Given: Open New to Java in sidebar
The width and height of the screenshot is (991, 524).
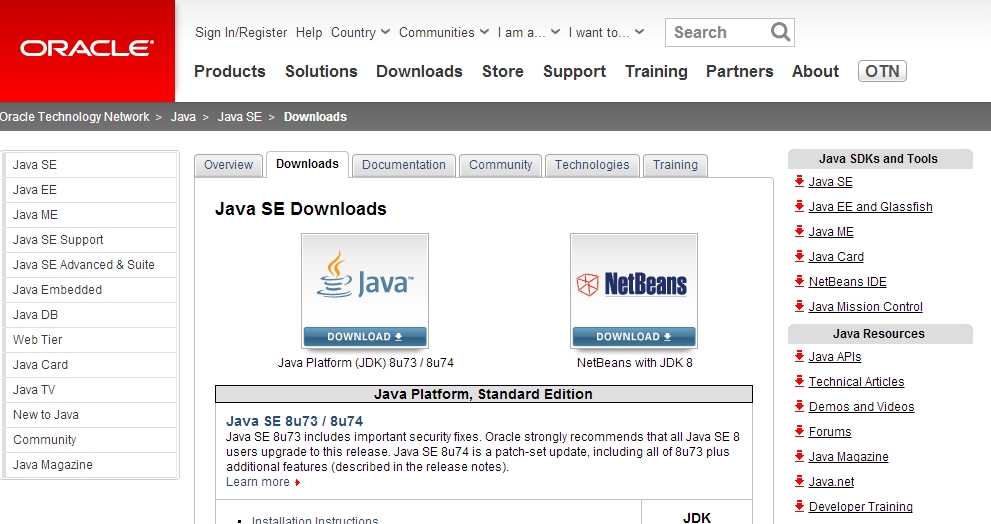Looking at the screenshot, I should click(90, 415).
